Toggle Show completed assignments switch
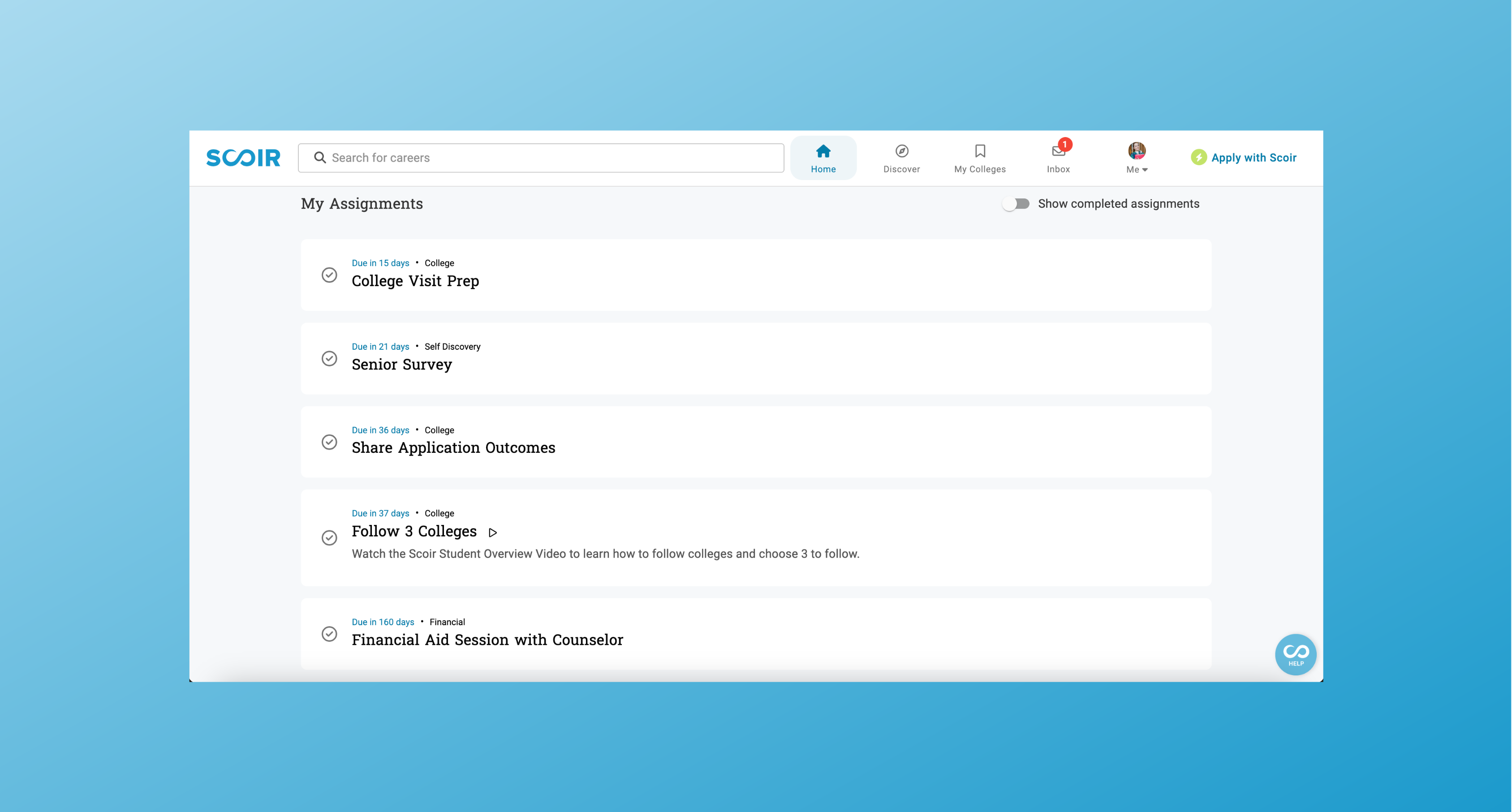The image size is (1512, 812). coord(1016,204)
